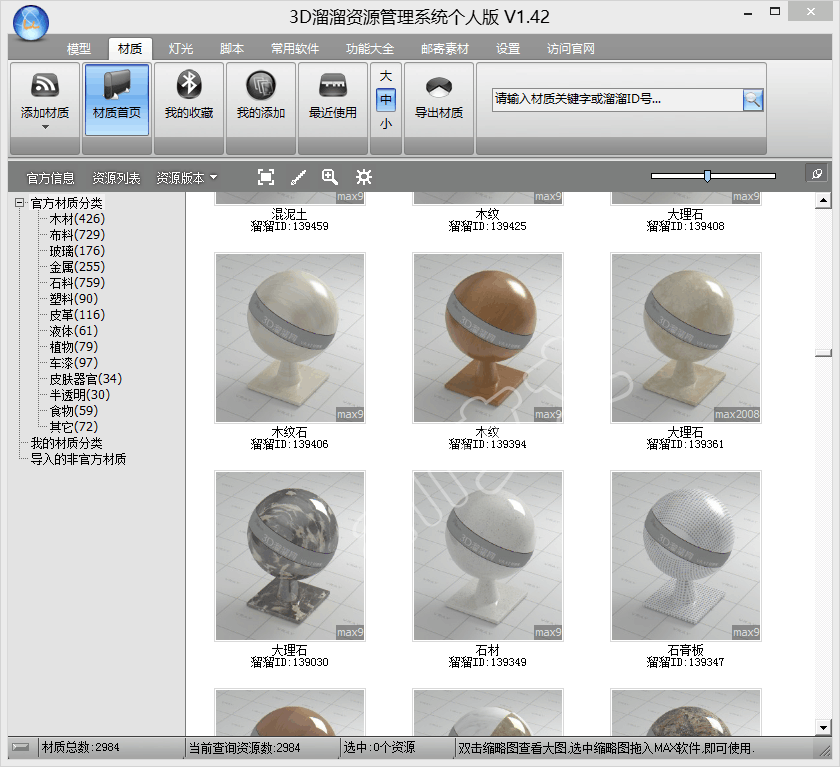Select 塑料(90) category
Viewport: 840px width, 767px height.
point(74,299)
